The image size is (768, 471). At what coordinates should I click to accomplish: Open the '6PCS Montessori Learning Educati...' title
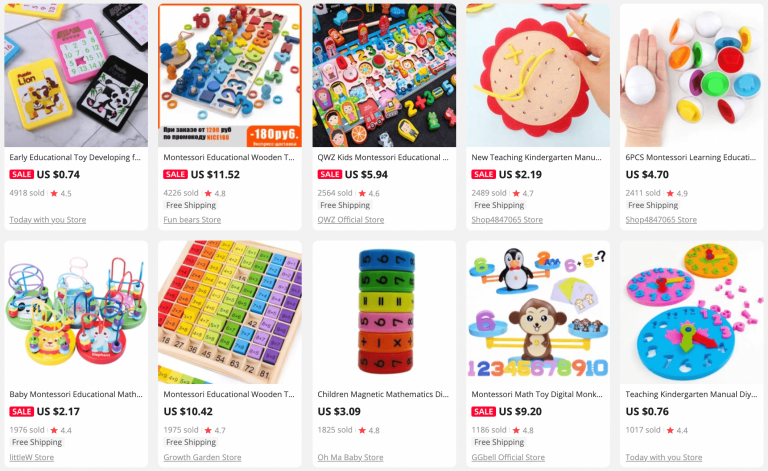[691, 157]
